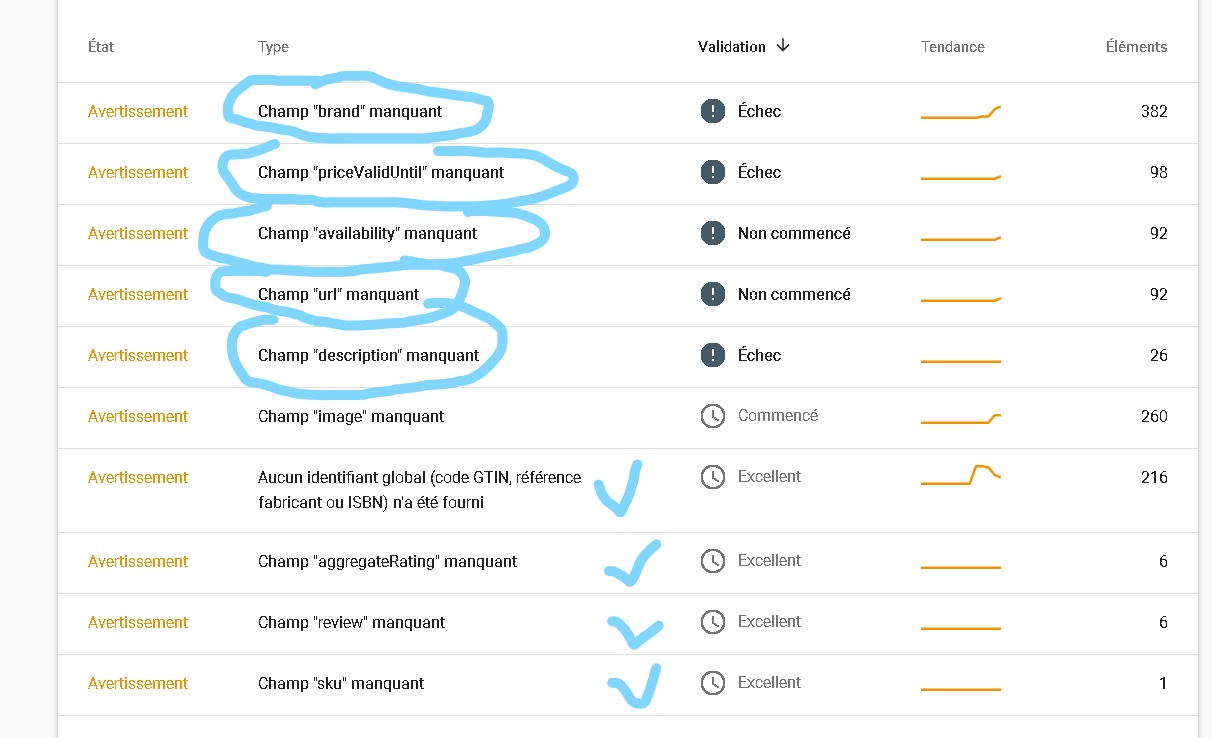Click the clock icon on the sku row
This screenshot has height=738, width=1212.
(x=713, y=683)
